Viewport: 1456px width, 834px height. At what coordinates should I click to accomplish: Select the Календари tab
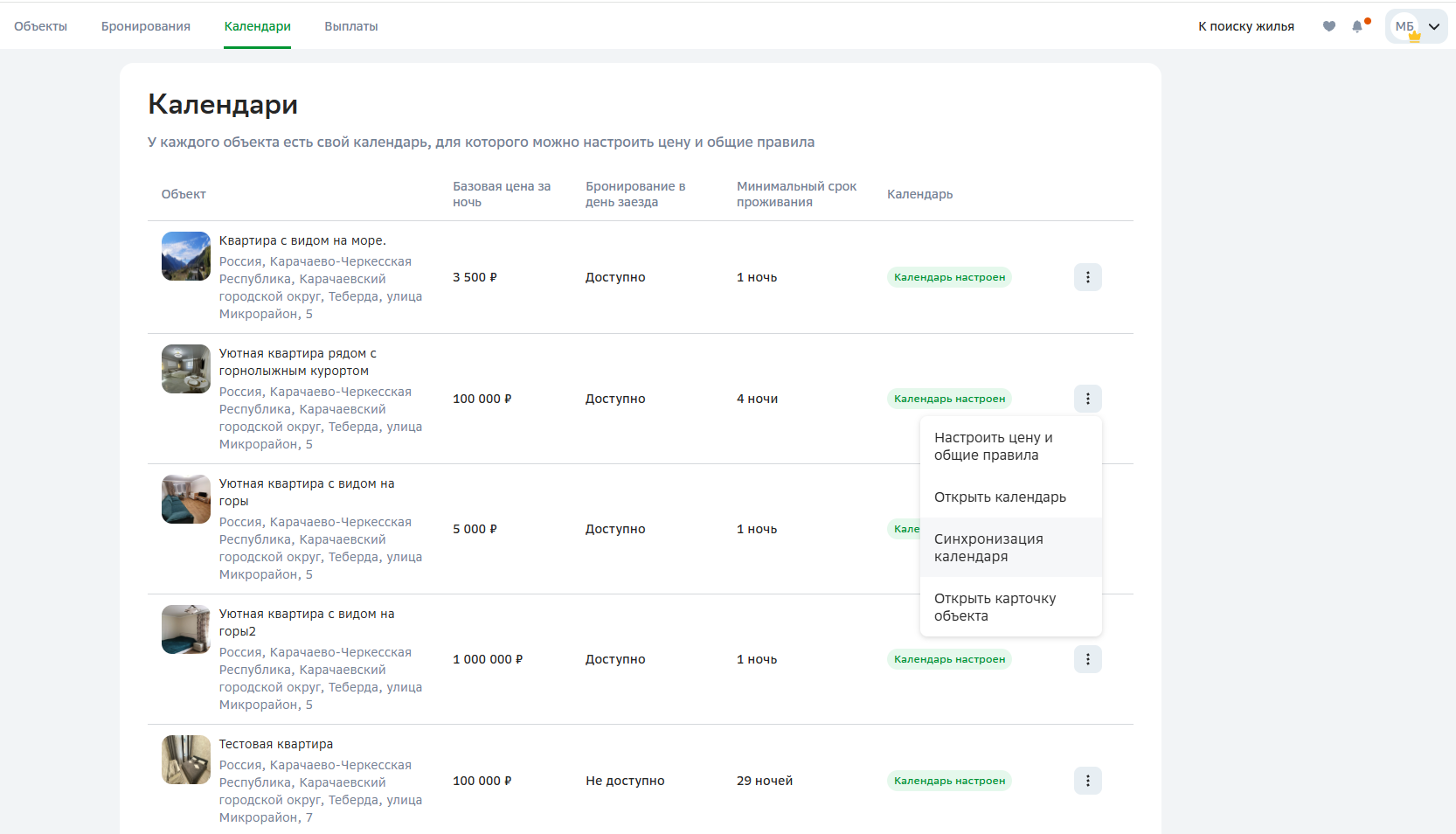coord(257,26)
